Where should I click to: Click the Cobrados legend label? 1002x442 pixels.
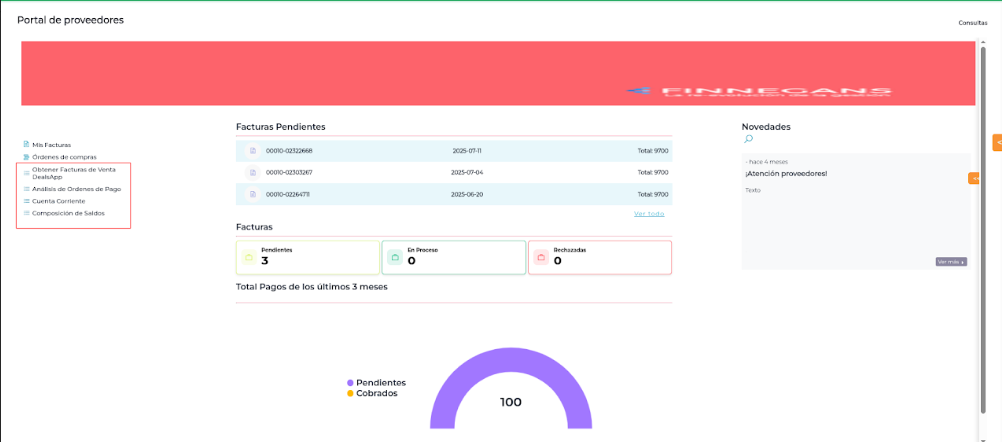coord(377,393)
